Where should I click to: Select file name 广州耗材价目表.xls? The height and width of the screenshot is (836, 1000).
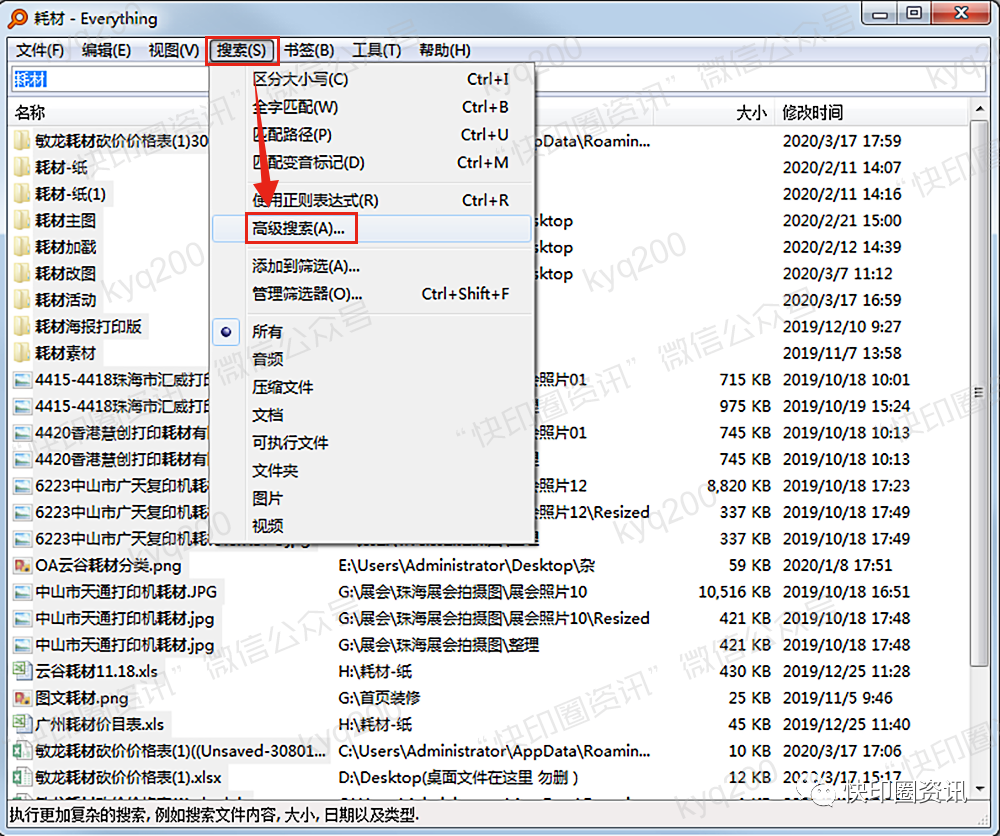(99, 724)
